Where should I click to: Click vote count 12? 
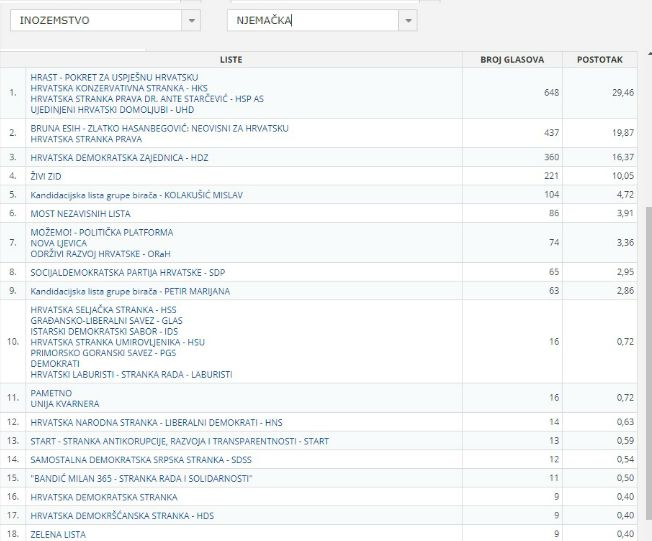[x=554, y=459]
